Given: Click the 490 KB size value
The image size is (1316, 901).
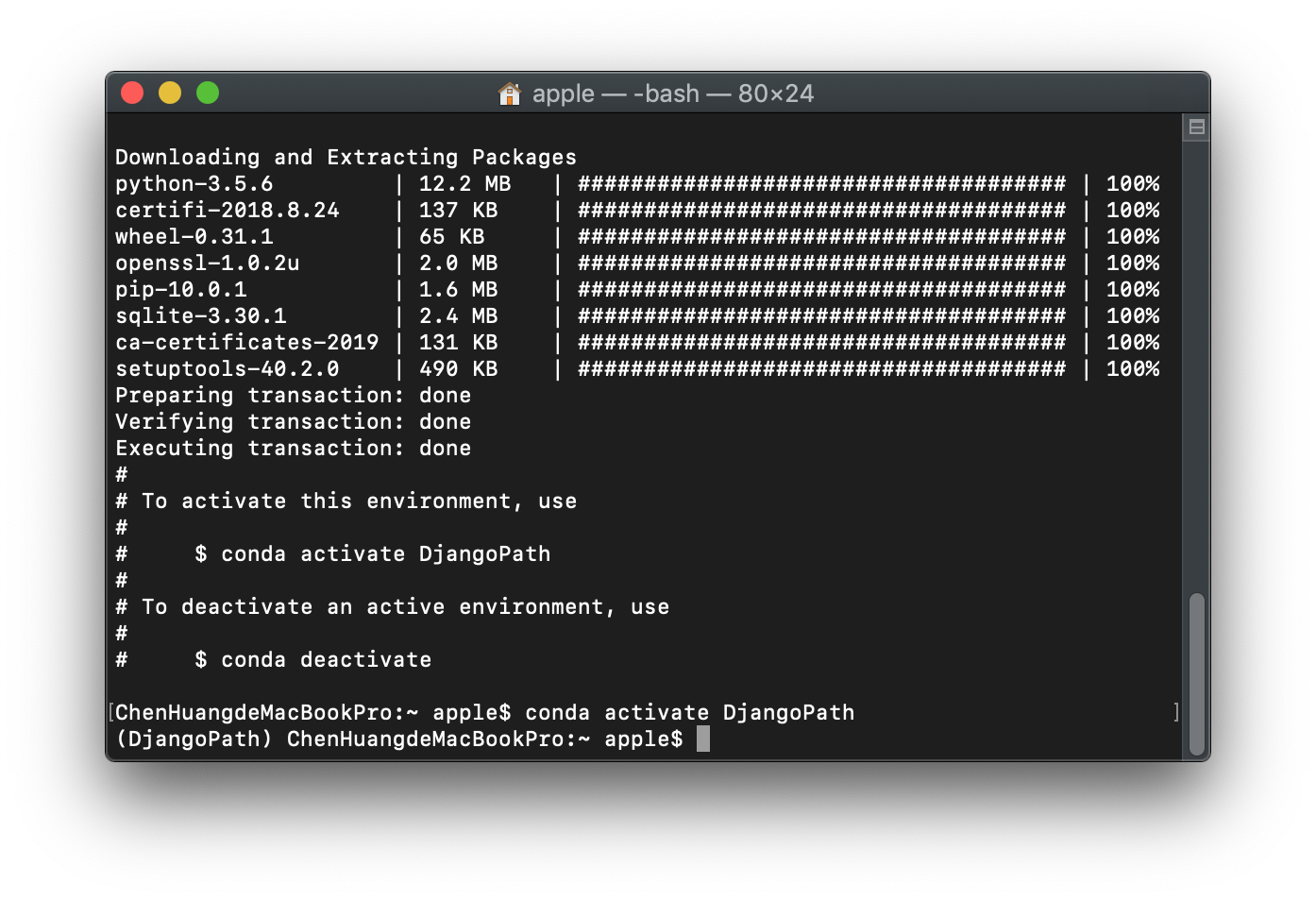Looking at the screenshot, I should tap(458, 368).
